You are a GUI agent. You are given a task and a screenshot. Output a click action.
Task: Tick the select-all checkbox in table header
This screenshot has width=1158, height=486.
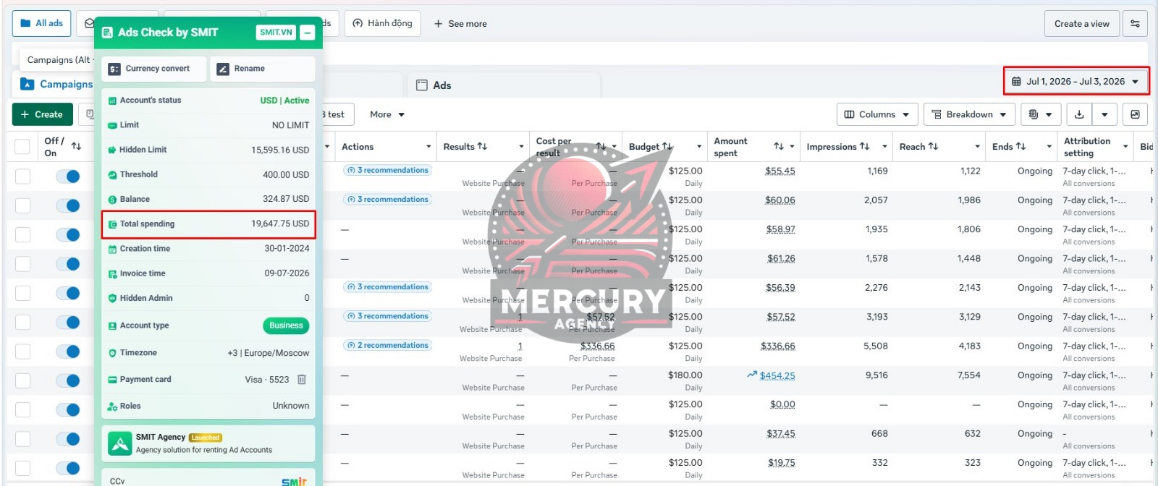coord(23,147)
